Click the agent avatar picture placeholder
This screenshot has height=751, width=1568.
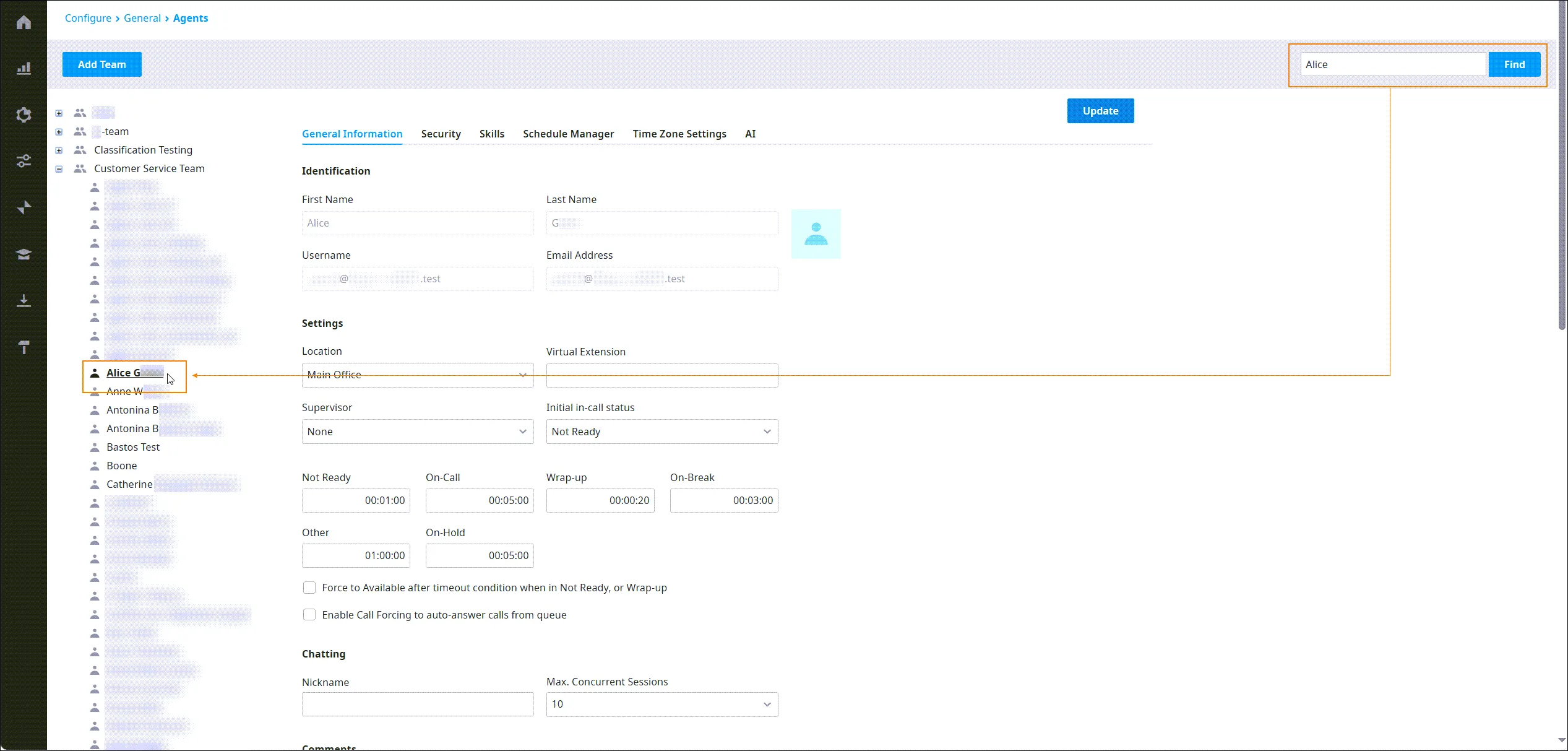[816, 234]
